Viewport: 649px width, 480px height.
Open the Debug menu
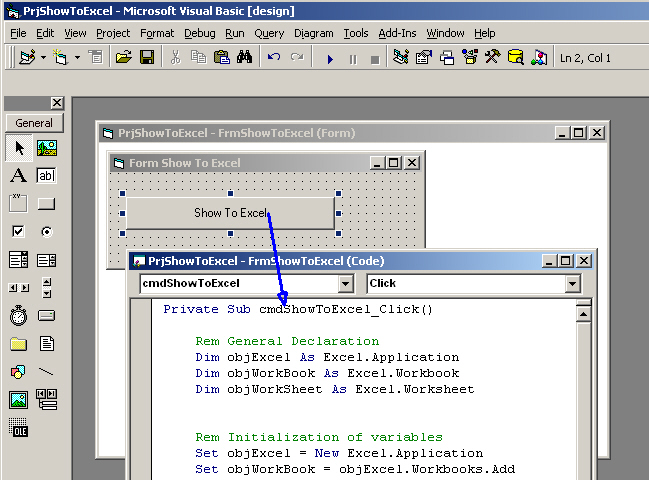(x=200, y=33)
